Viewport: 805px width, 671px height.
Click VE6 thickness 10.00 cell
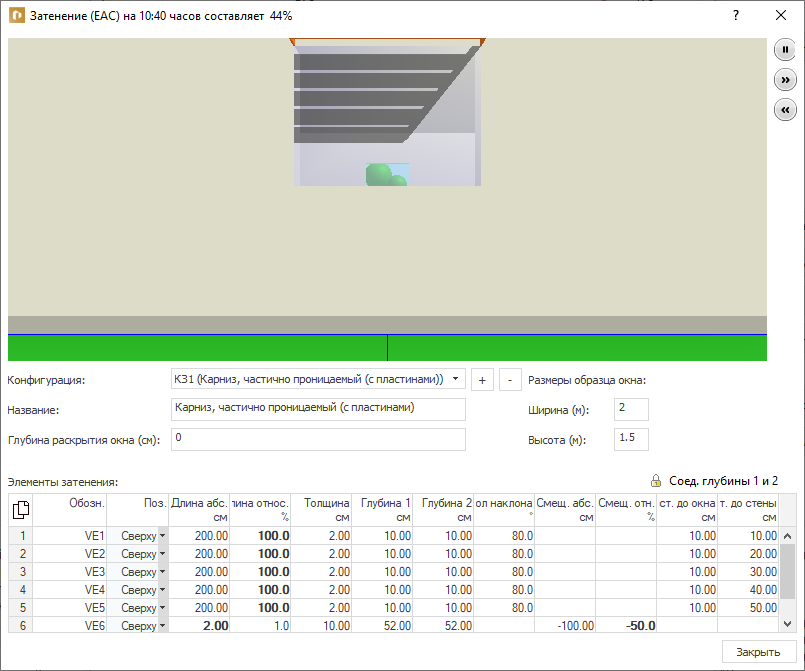pyautogui.click(x=321, y=625)
